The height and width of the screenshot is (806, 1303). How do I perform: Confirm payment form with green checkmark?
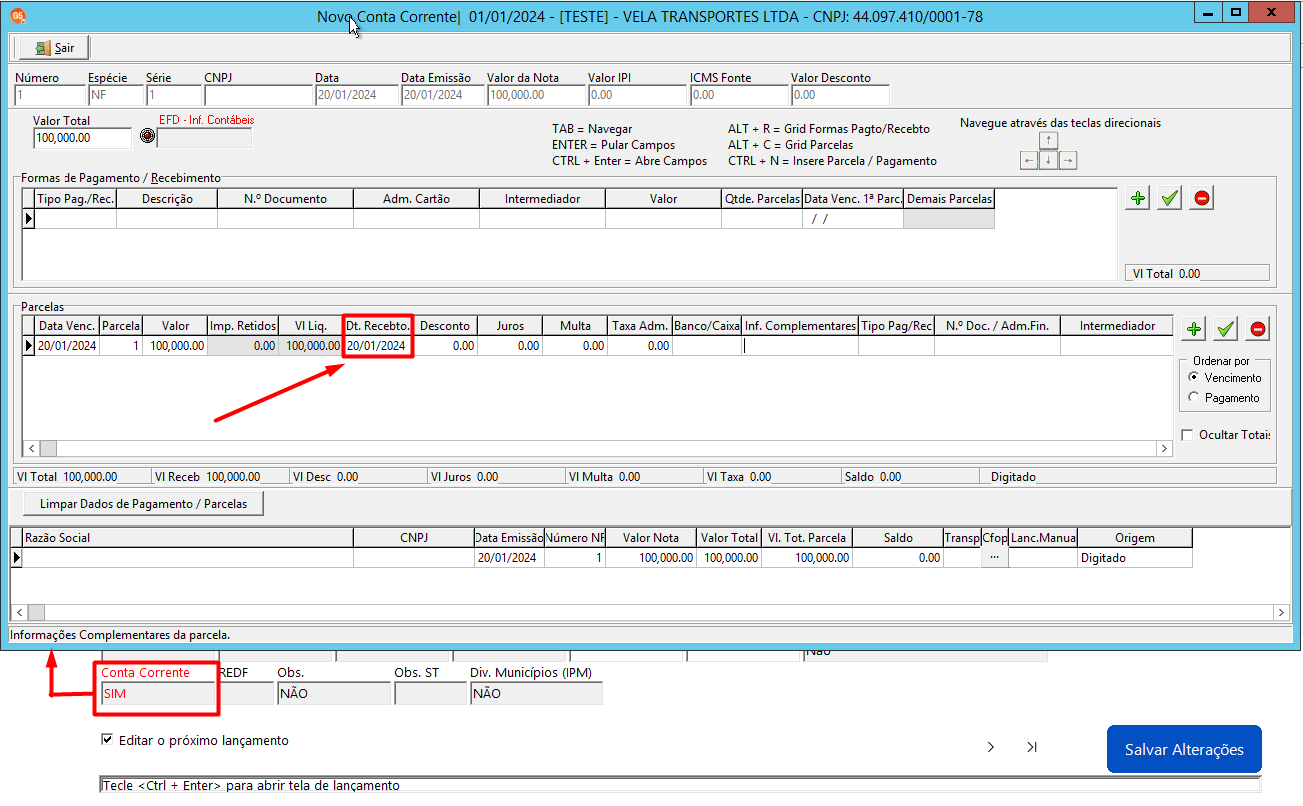pyautogui.click(x=1169, y=198)
